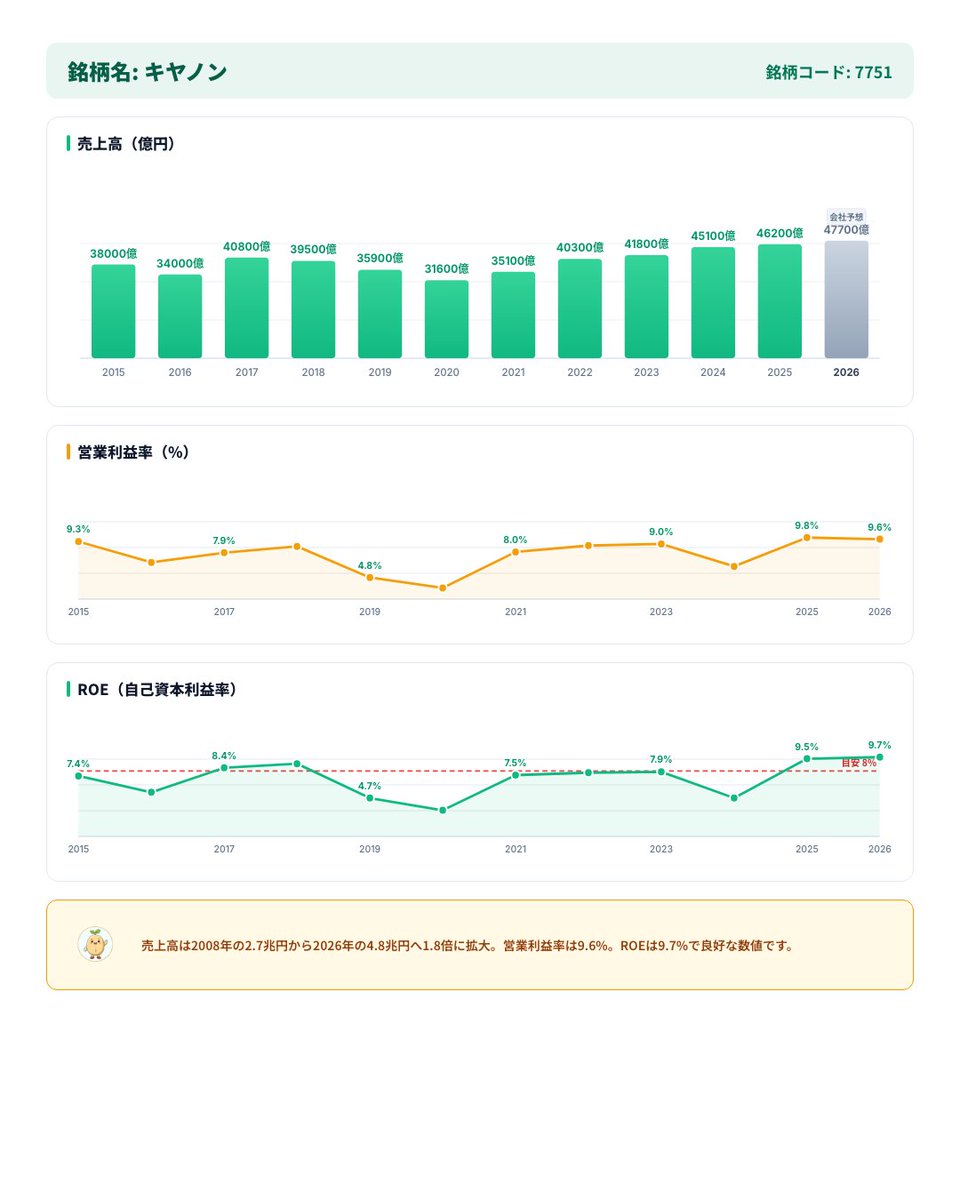Click the 9.0% operating margin data label
Viewport: 960px width, 1200px height.
click(661, 532)
